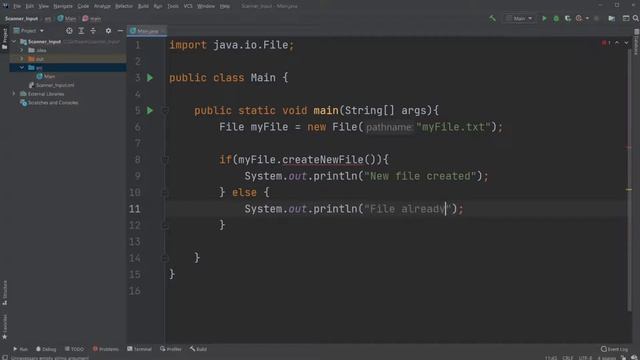The height and width of the screenshot is (360, 640).
Task: Open the dropdown arrow beside the profiler icon
Action: [587, 18]
